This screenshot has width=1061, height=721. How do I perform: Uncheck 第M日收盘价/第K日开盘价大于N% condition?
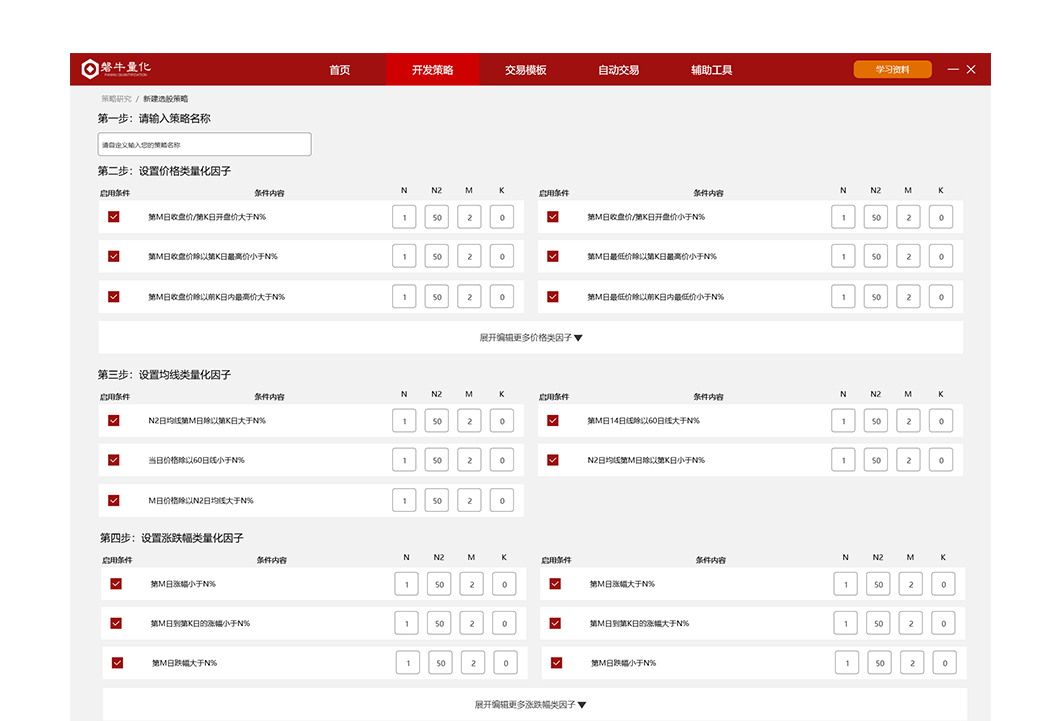click(114, 217)
